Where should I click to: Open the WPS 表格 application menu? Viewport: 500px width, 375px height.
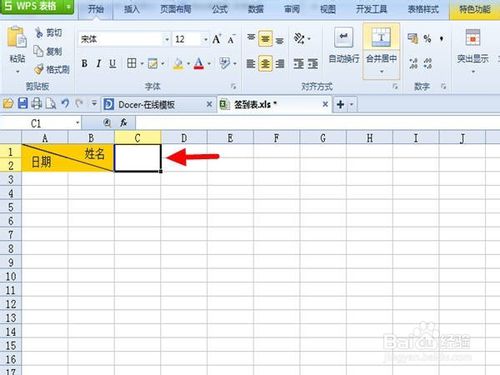point(37,6)
